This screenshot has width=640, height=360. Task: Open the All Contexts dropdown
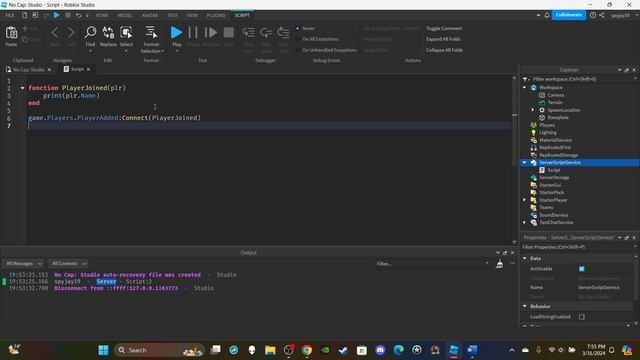[68, 264]
